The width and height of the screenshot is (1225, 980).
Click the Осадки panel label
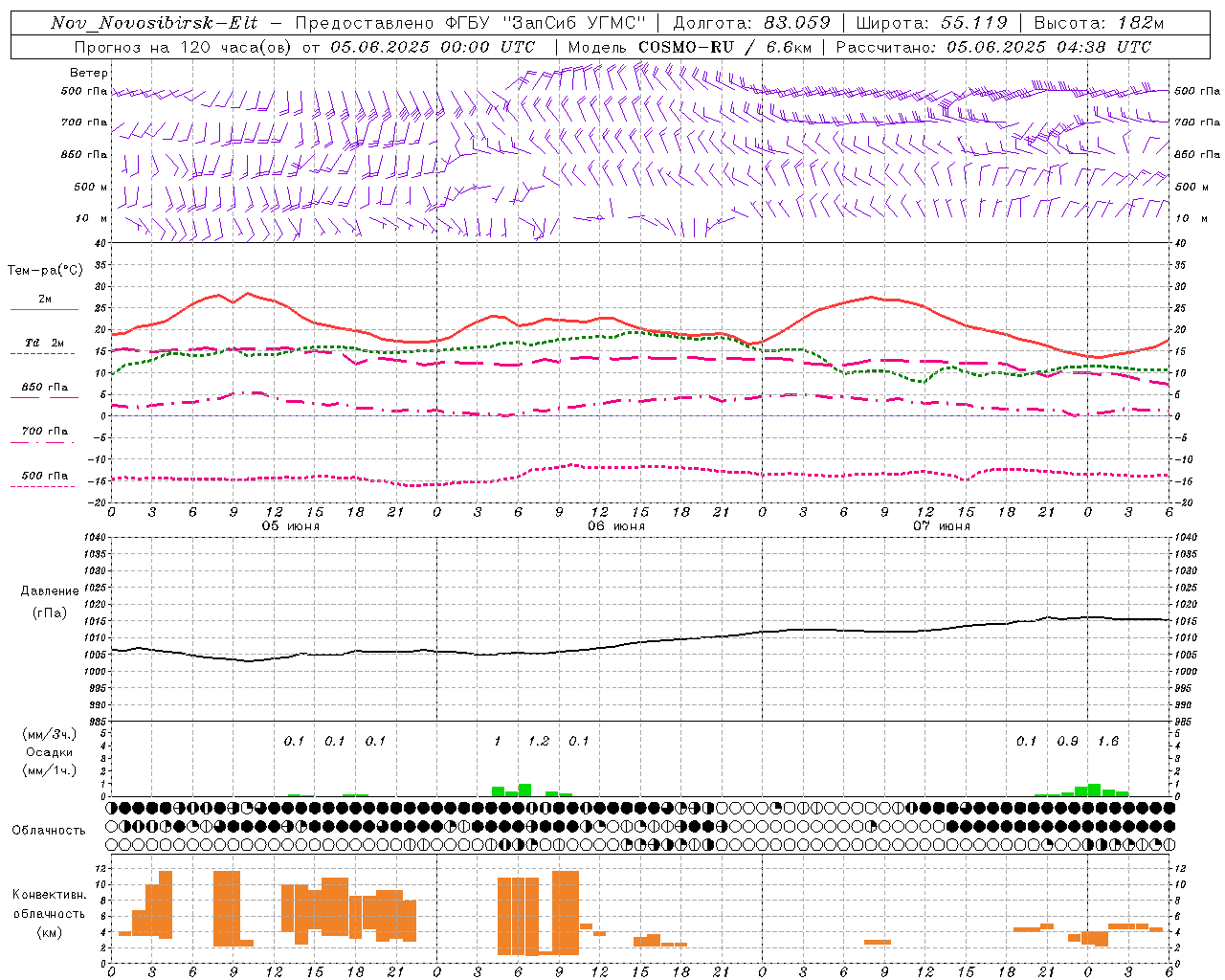tap(50, 752)
